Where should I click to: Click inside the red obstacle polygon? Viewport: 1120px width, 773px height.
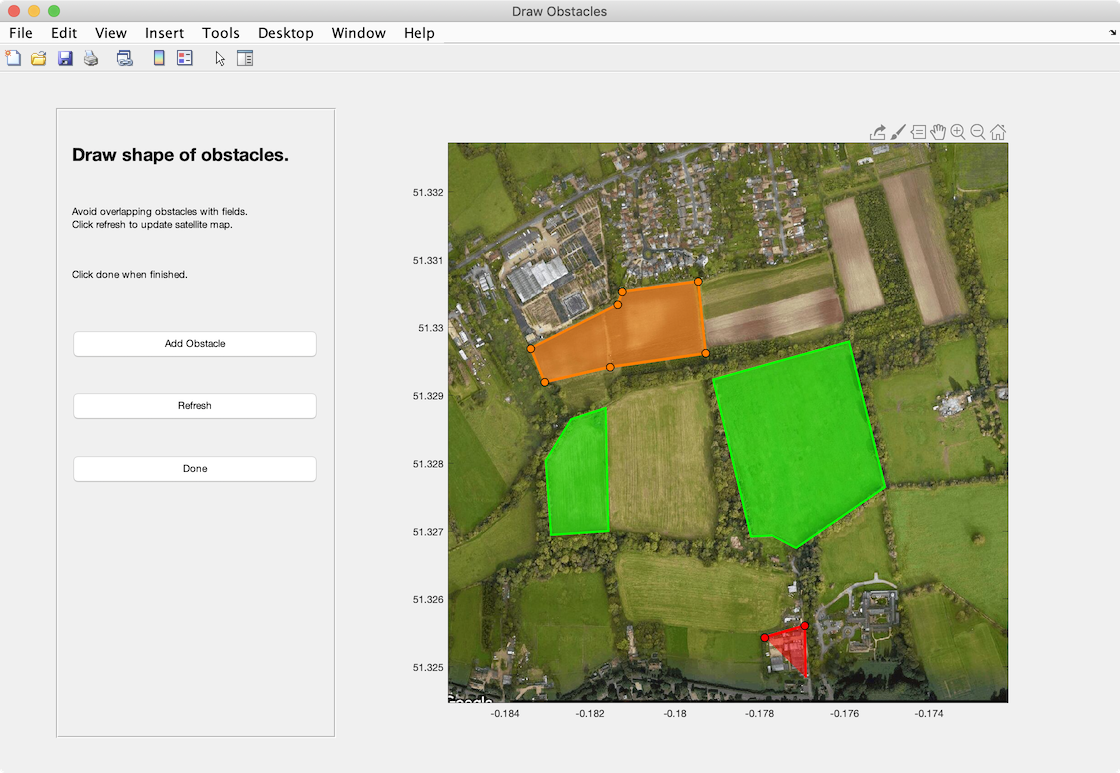pyautogui.click(x=793, y=646)
